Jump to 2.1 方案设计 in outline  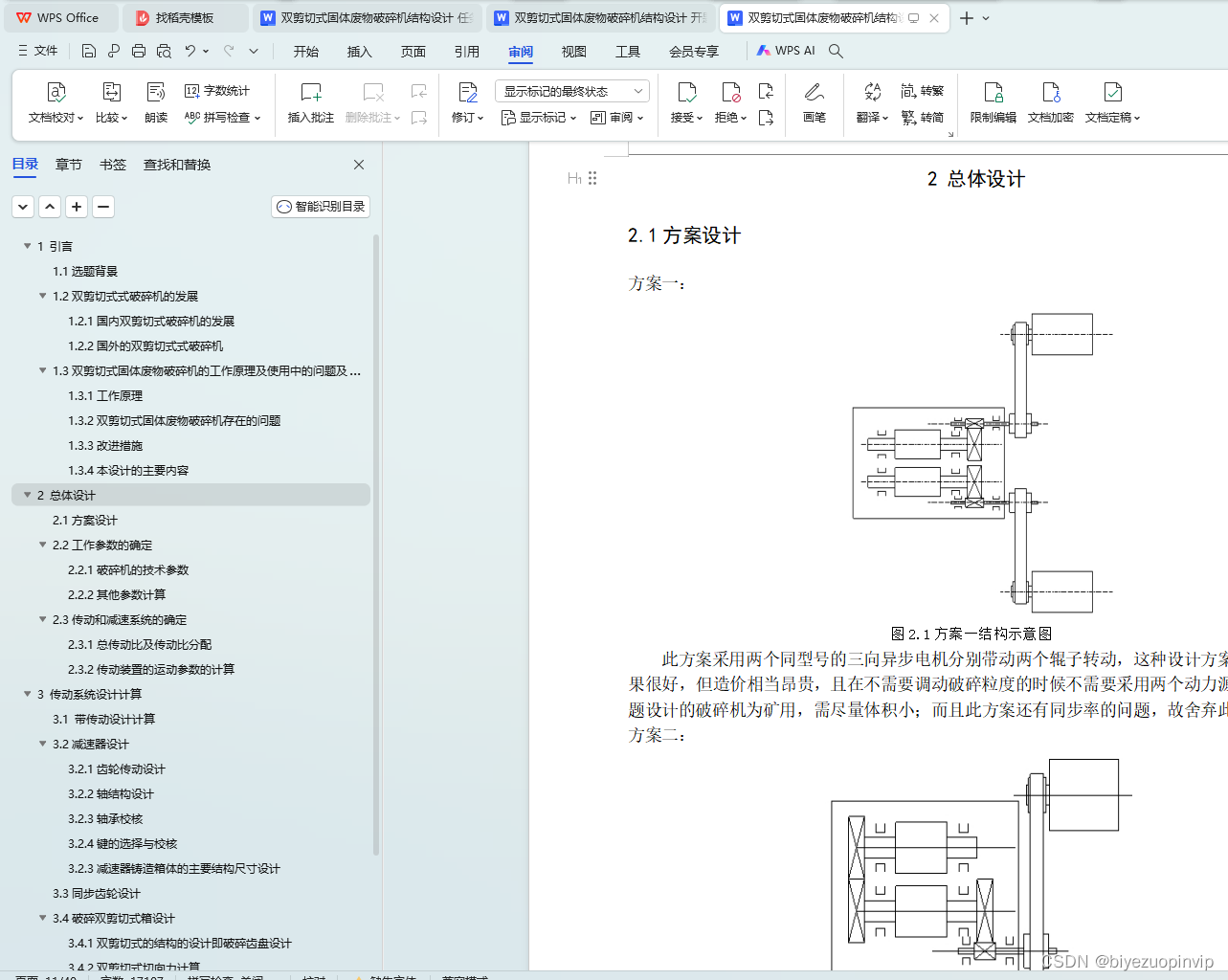(x=85, y=520)
